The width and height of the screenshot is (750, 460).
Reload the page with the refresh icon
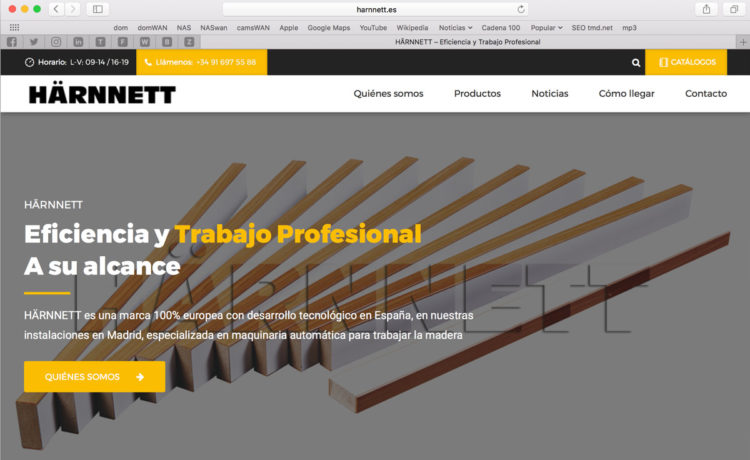coord(521,9)
